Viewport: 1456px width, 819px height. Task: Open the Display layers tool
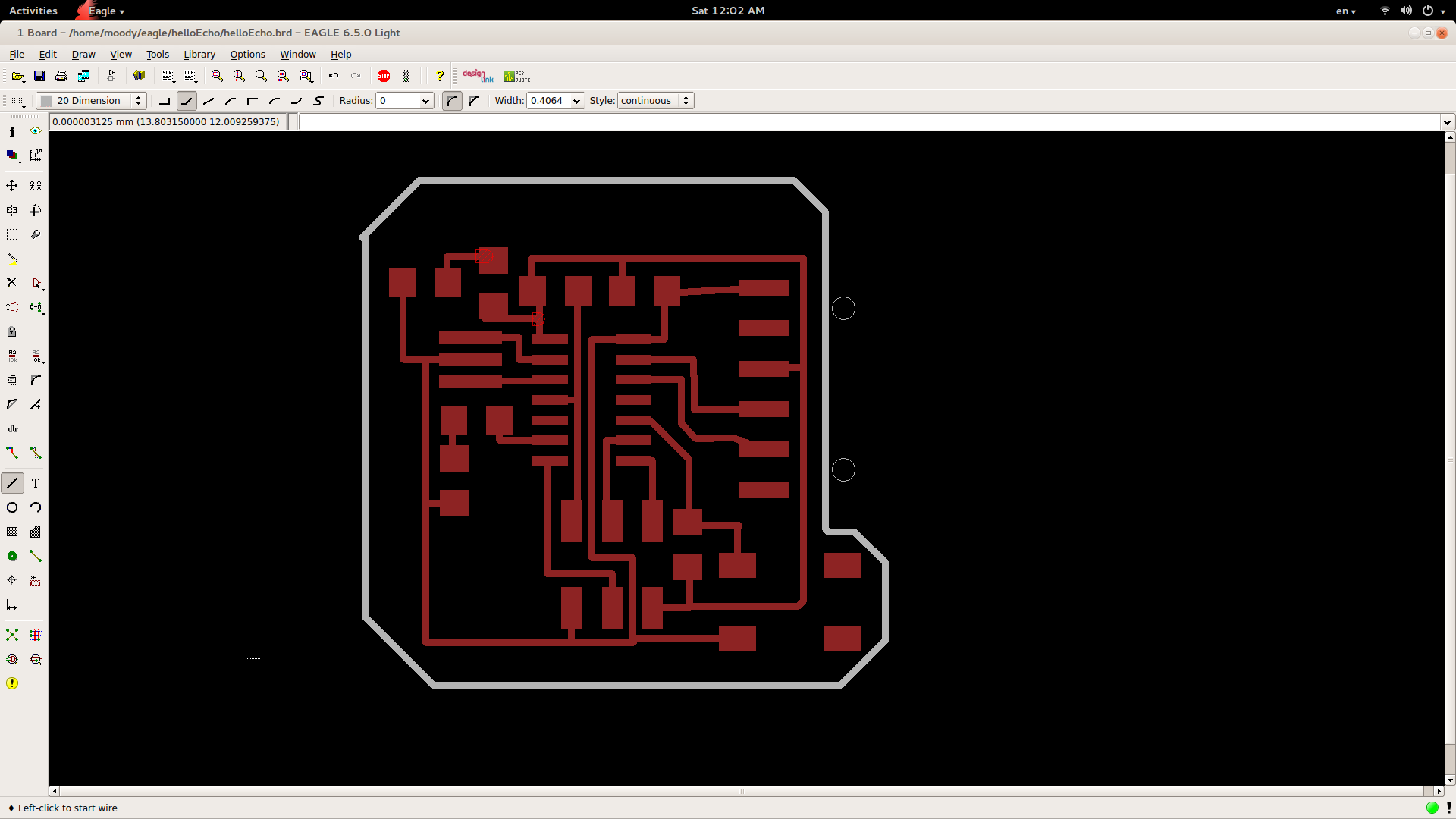pyautogui.click(x=12, y=155)
